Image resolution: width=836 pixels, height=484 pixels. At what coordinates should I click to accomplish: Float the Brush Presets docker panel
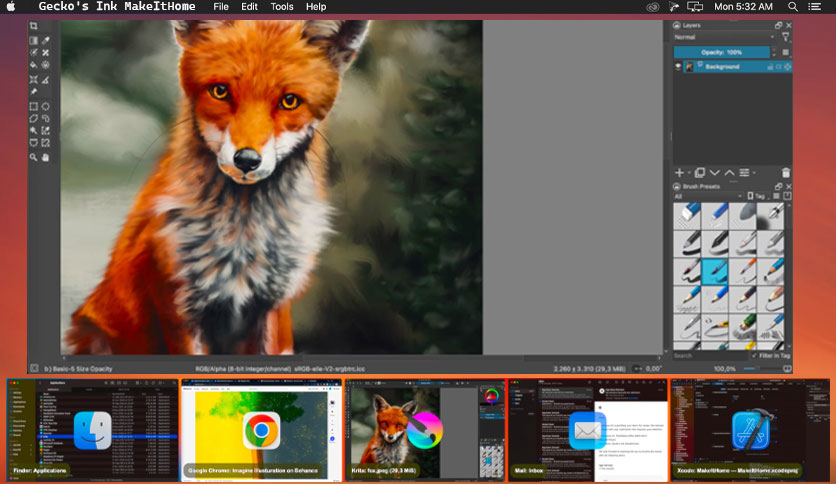(x=778, y=187)
